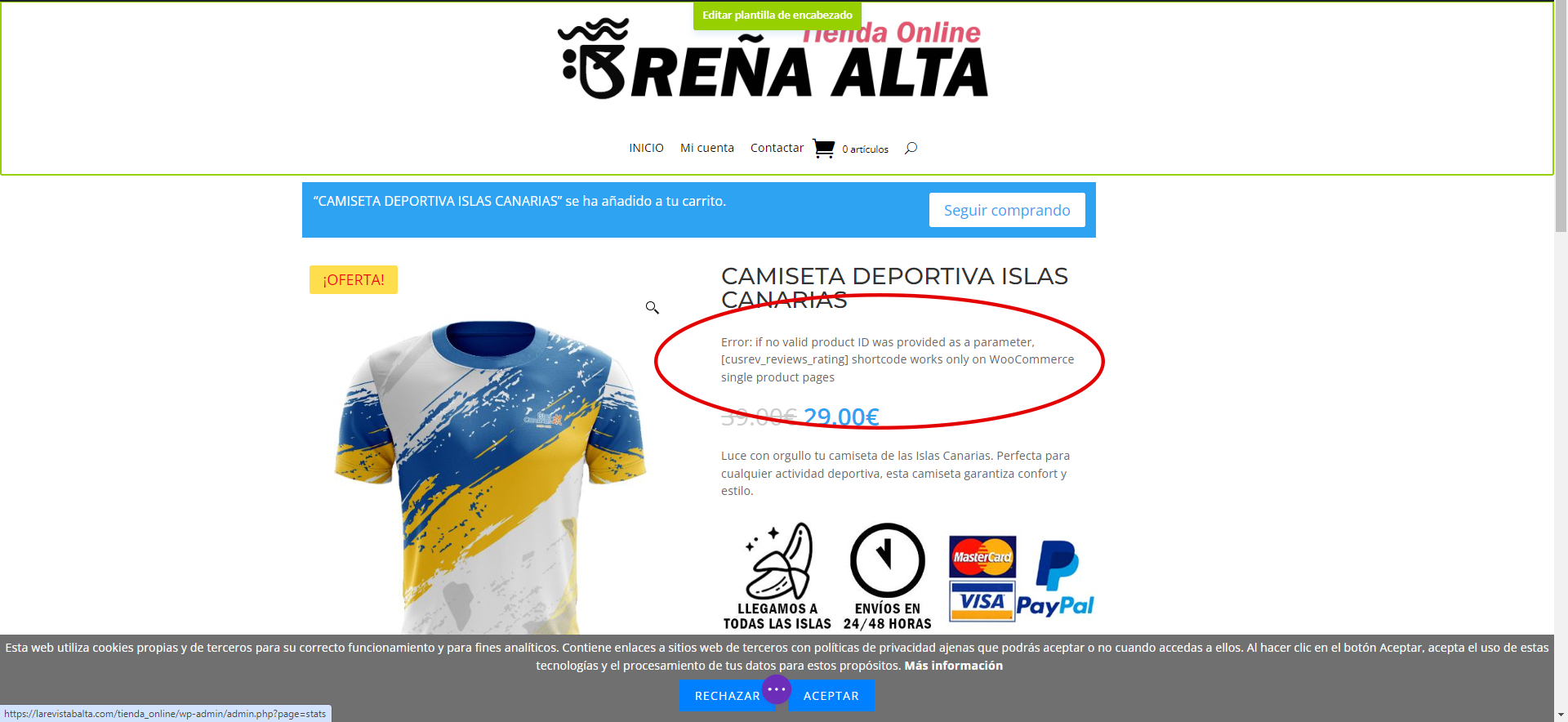Click the Canary Islands t-shirt product image
This screenshot has width=1568, height=722.
tap(490, 474)
